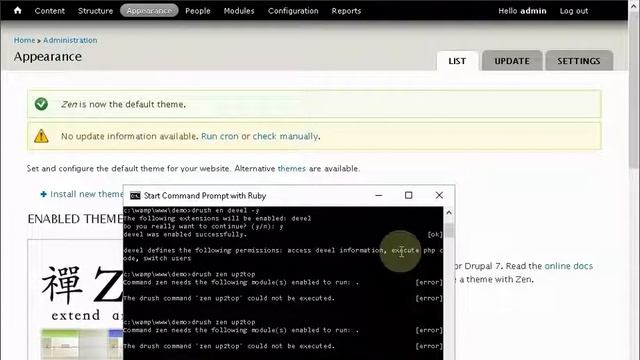Click the Install new theme link

(87, 194)
